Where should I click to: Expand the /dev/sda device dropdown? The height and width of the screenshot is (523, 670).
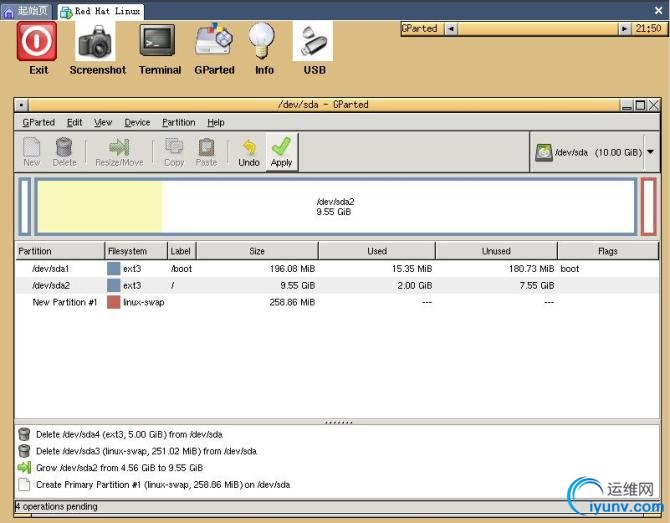point(650,152)
